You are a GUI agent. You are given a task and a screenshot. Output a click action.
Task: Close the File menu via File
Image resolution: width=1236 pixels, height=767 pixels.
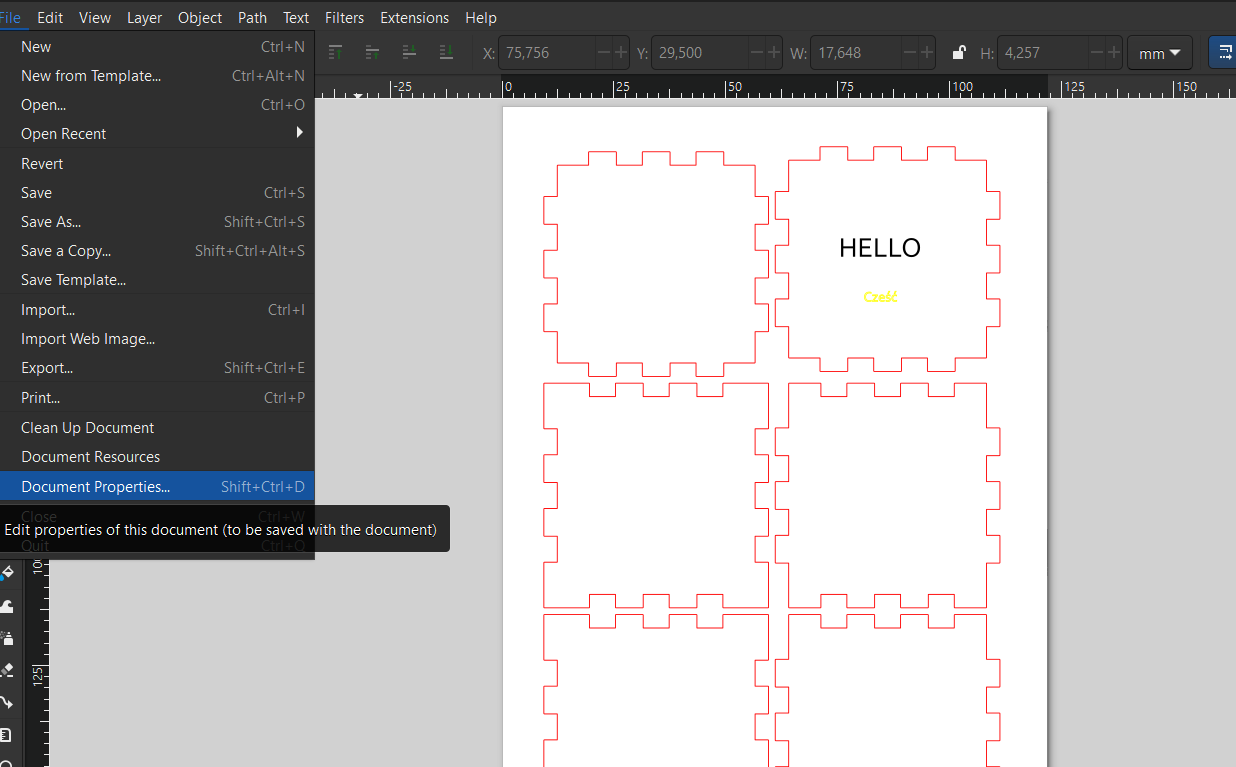(x=10, y=17)
